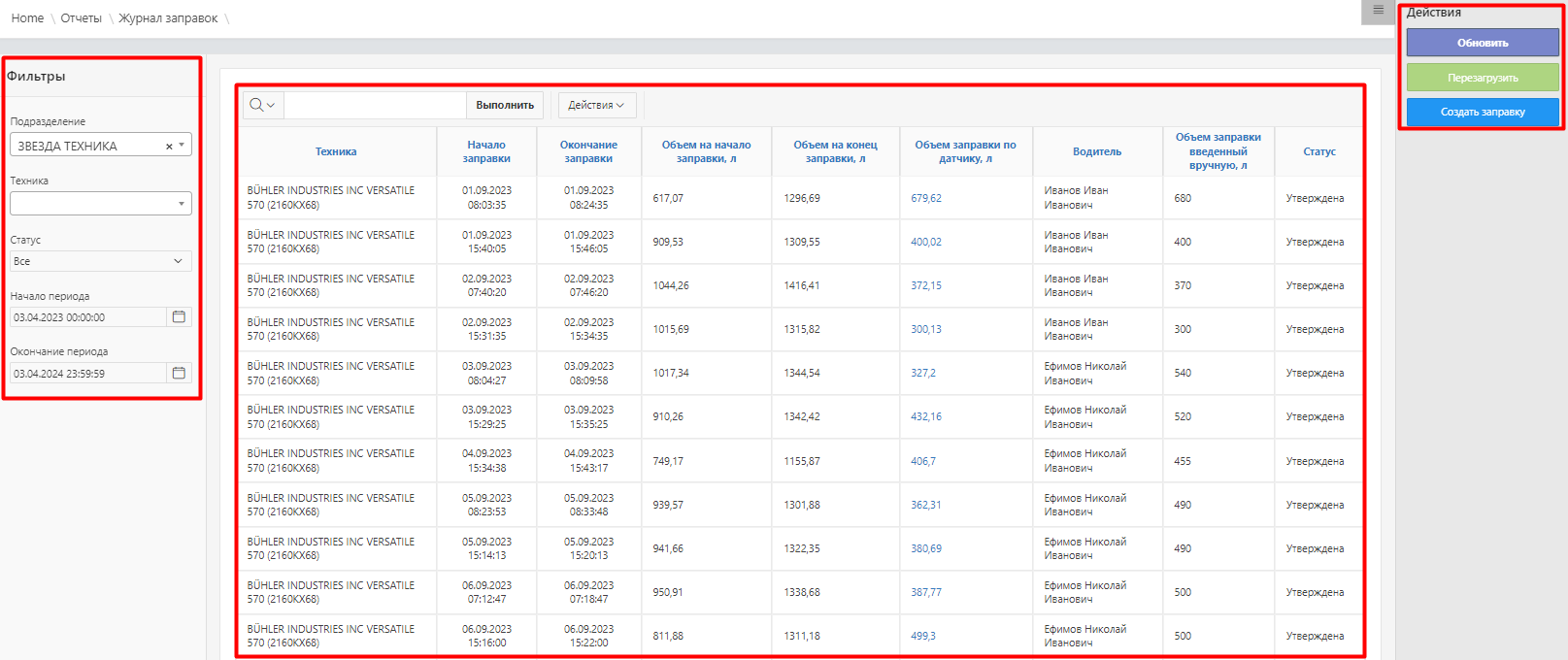
Task: Sort by the Техника column header
Action: [x=336, y=152]
